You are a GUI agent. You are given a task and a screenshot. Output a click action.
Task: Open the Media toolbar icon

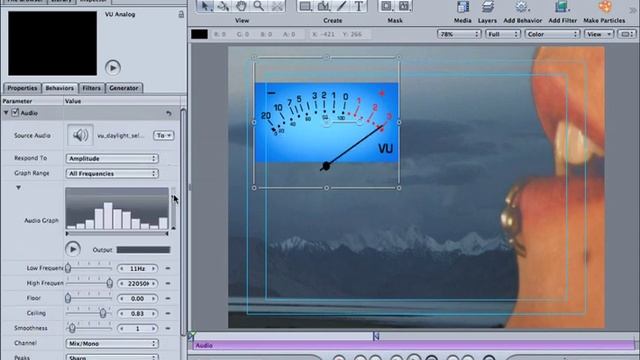462,7
